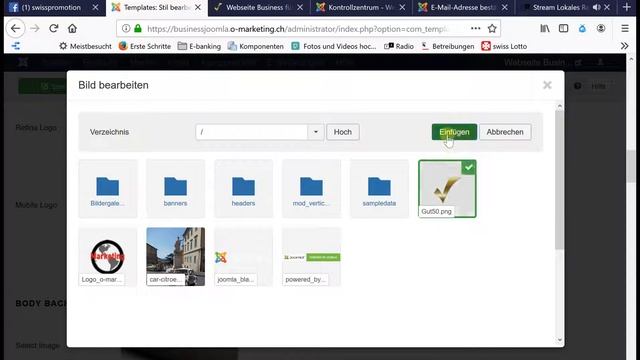Open the Bildergalerie folder
Screen dimensions: 640x360
[108, 189]
